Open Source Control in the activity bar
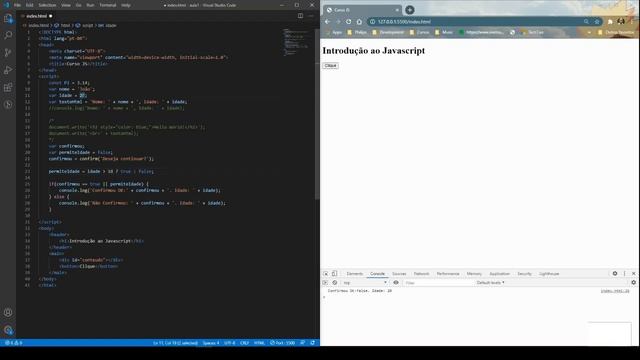The image size is (640, 360). (8, 53)
